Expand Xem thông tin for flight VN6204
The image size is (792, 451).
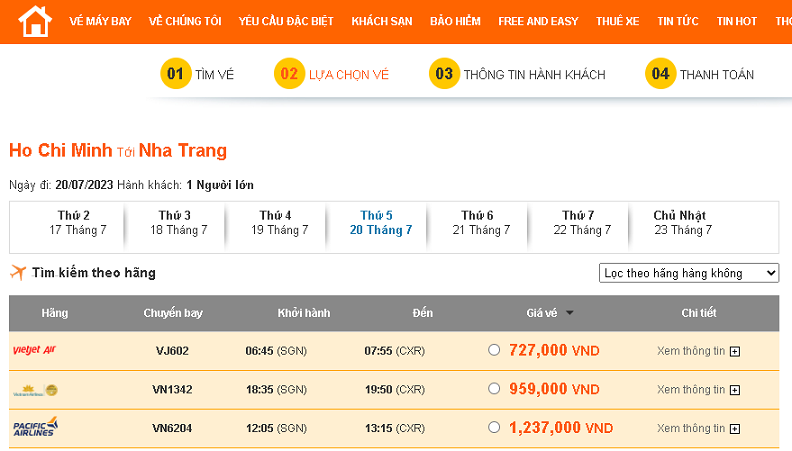[699, 428]
